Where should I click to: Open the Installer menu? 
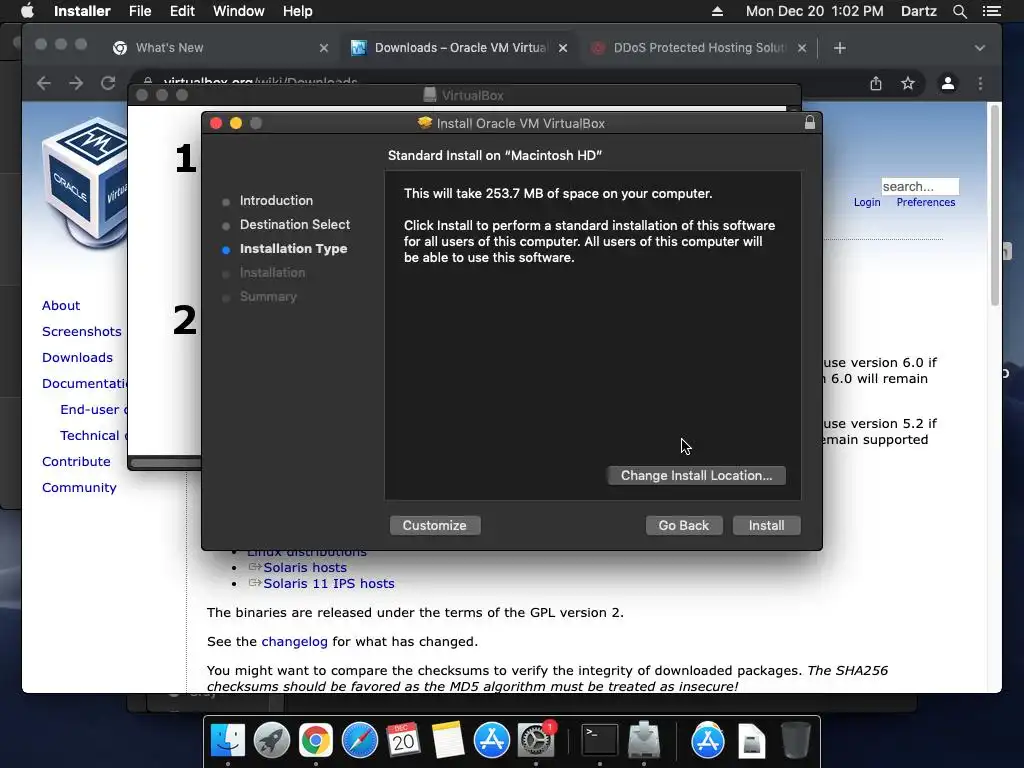pos(82,11)
